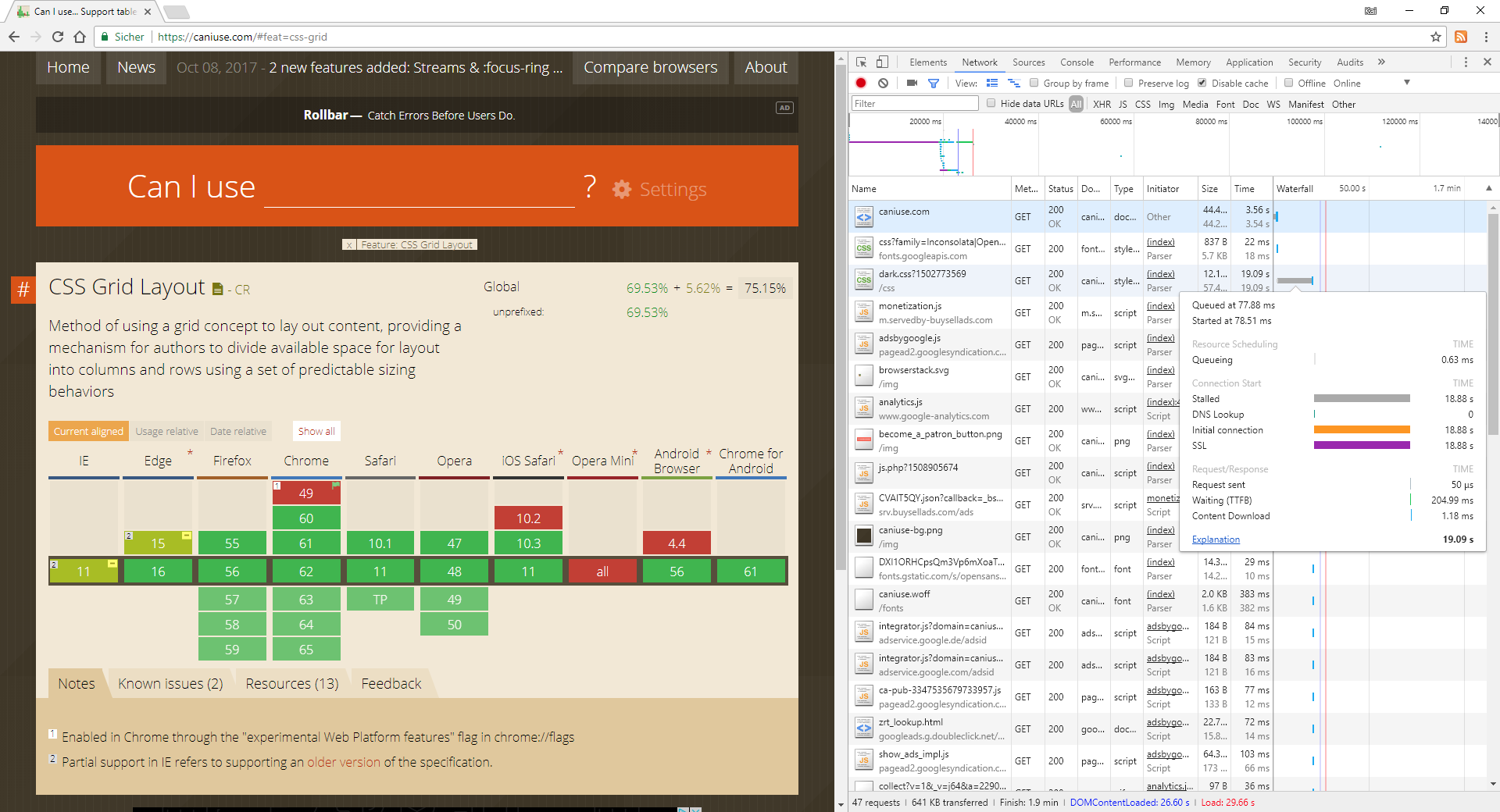Click the RSS extension icon

[x=1460, y=37]
